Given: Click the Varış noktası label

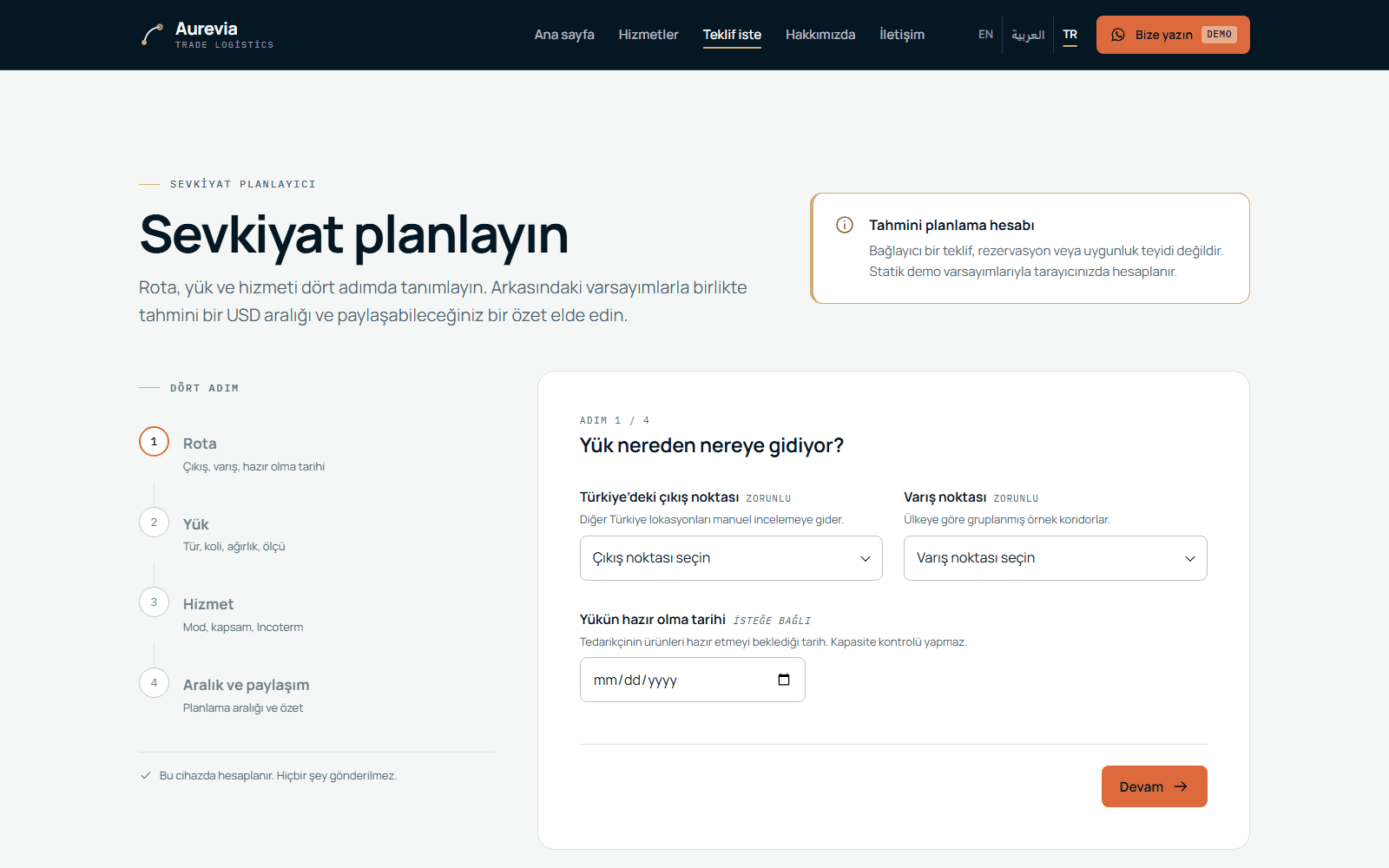Looking at the screenshot, I should coord(945,497).
